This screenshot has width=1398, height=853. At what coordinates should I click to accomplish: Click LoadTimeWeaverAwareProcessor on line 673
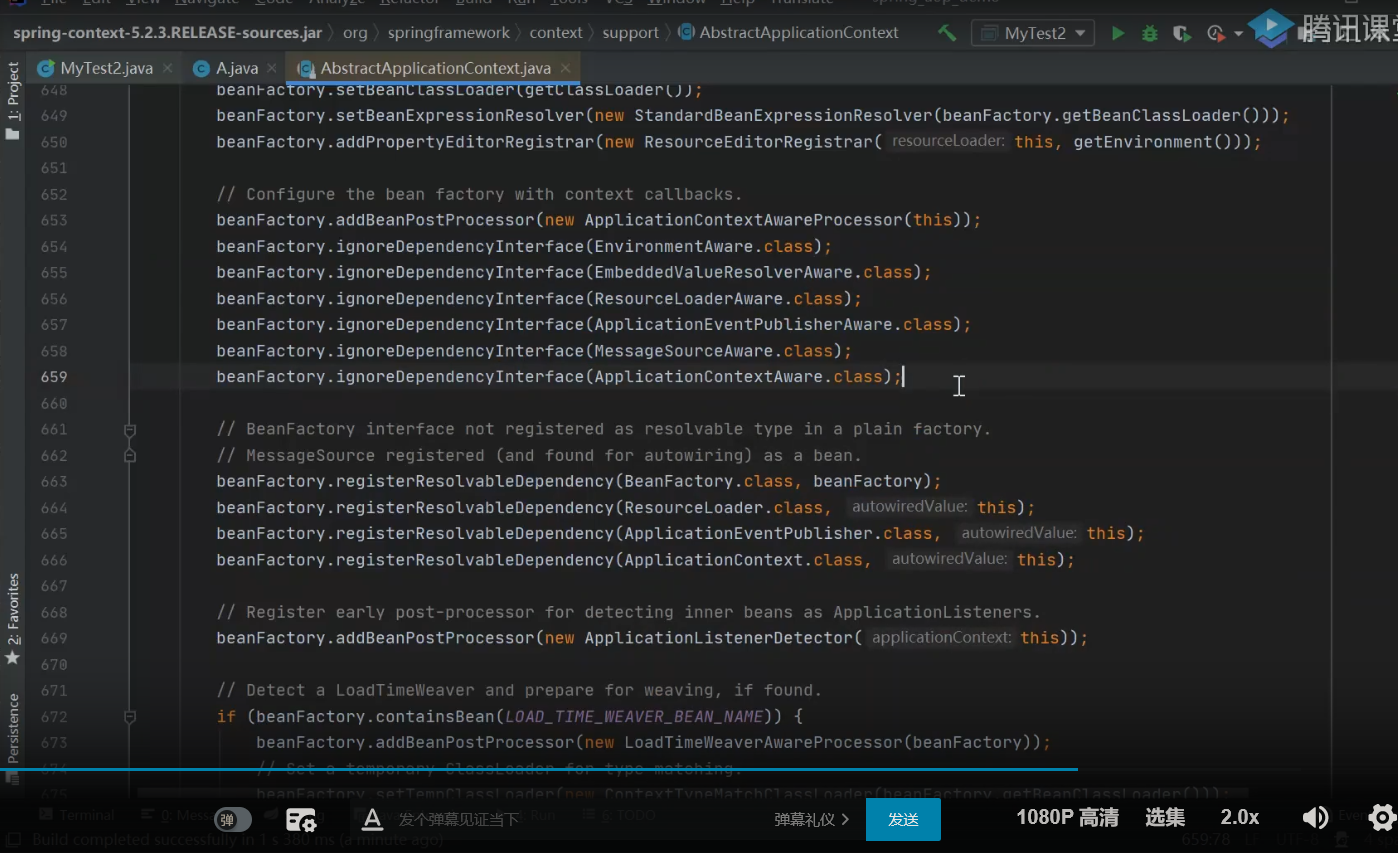coord(763,743)
